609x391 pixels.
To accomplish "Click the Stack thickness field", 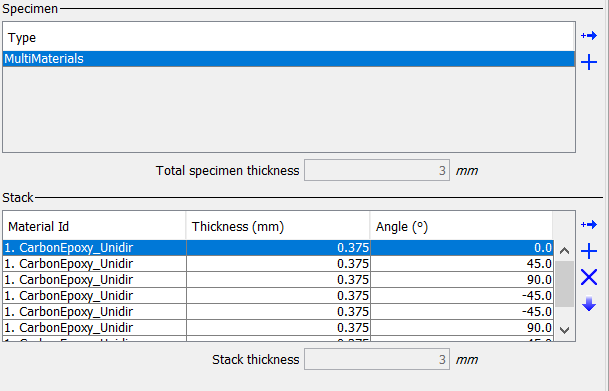I will pyautogui.click(x=377, y=359).
